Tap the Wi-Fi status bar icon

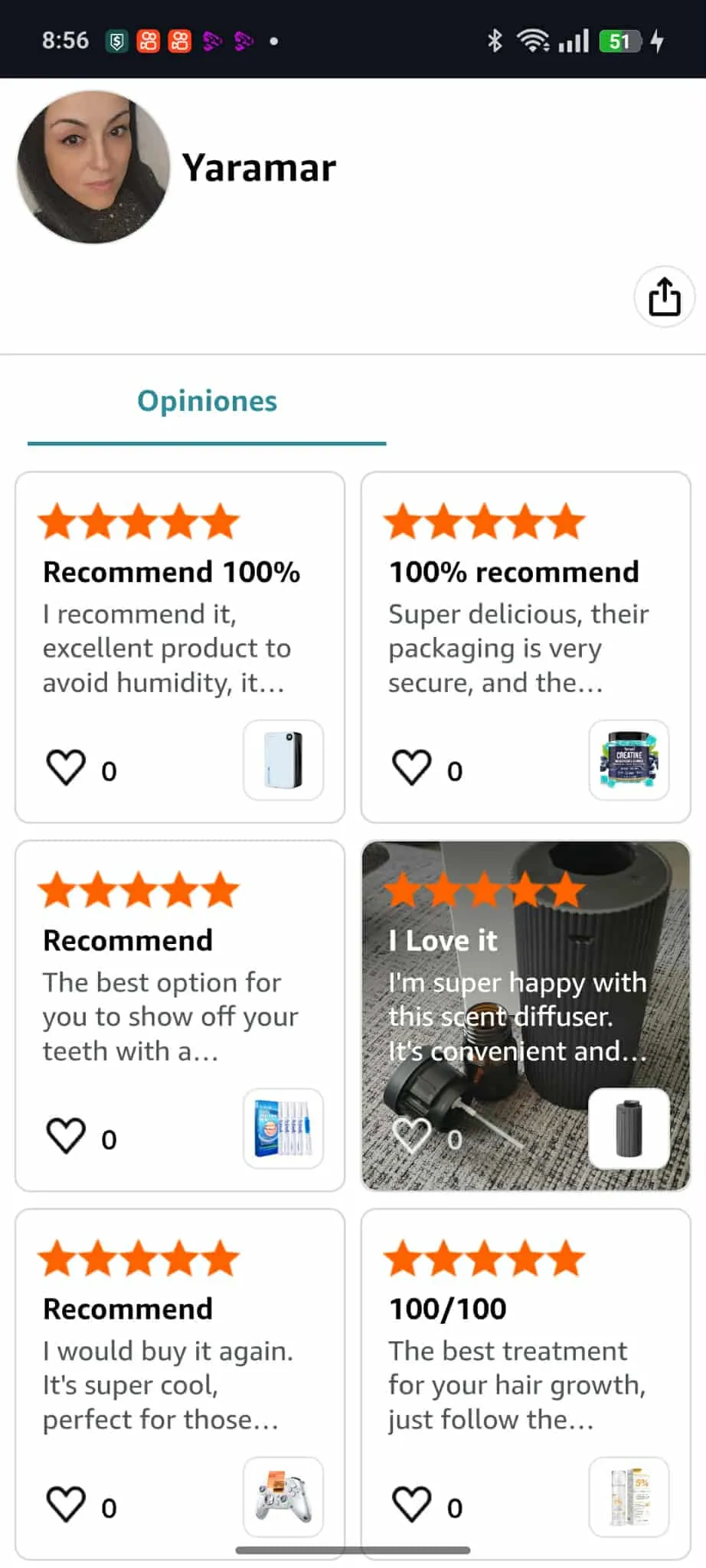[533, 41]
